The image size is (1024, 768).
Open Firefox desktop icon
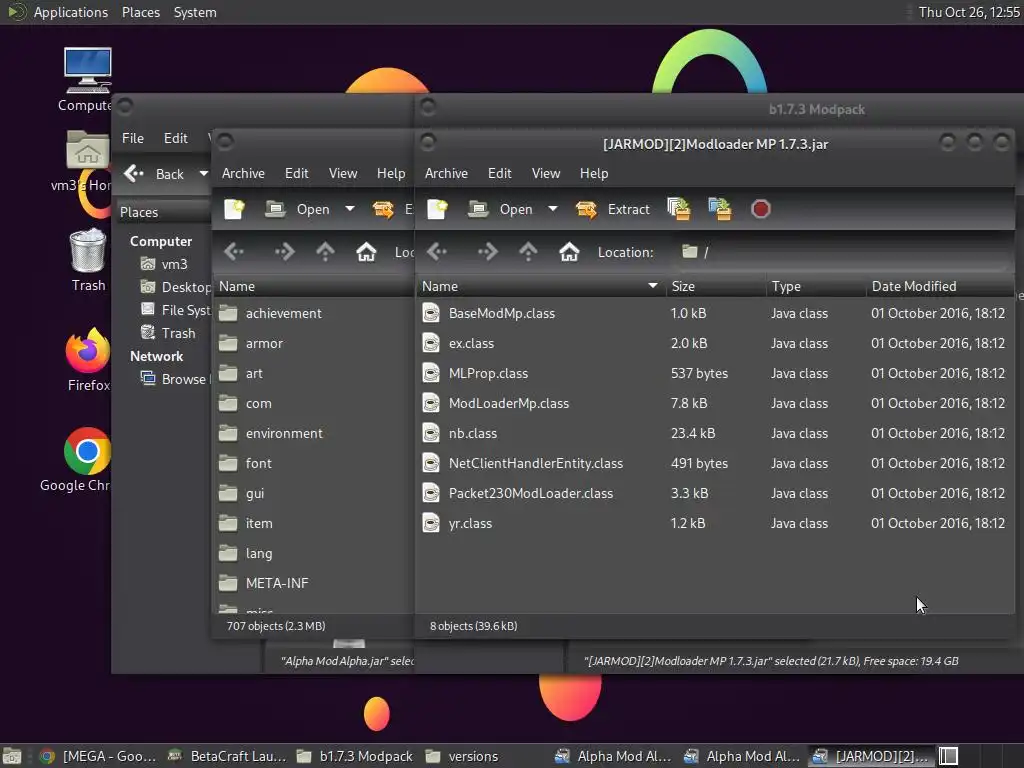coord(88,360)
